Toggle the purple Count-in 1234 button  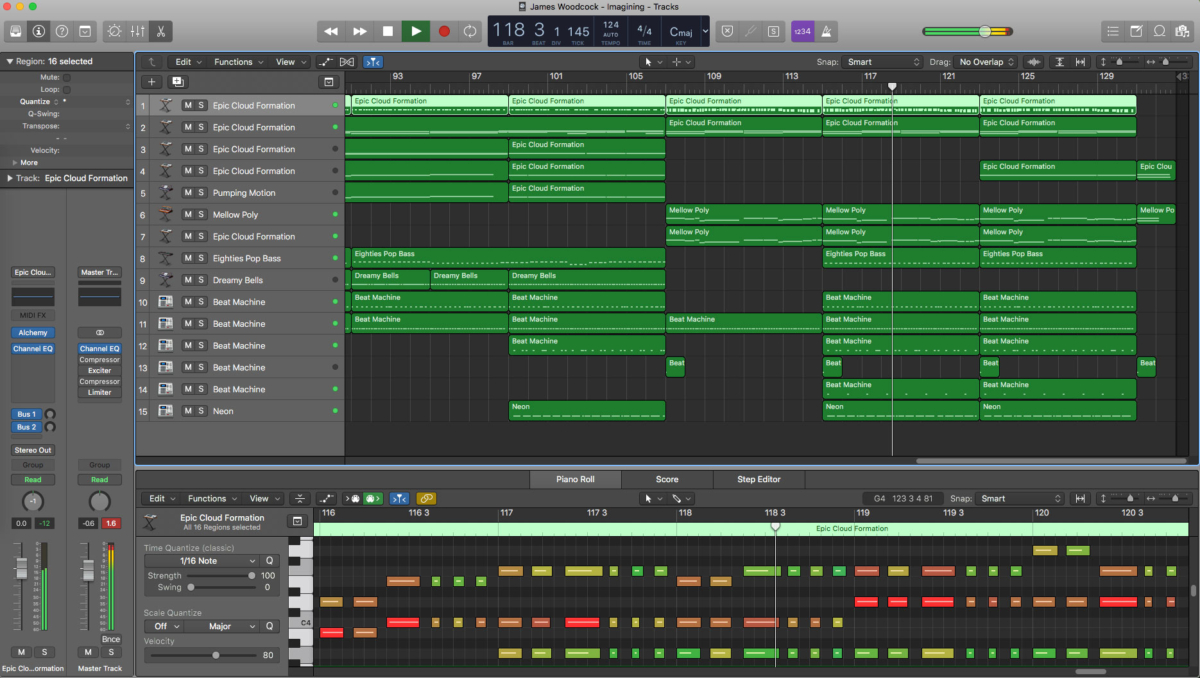[x=802, y=31]
